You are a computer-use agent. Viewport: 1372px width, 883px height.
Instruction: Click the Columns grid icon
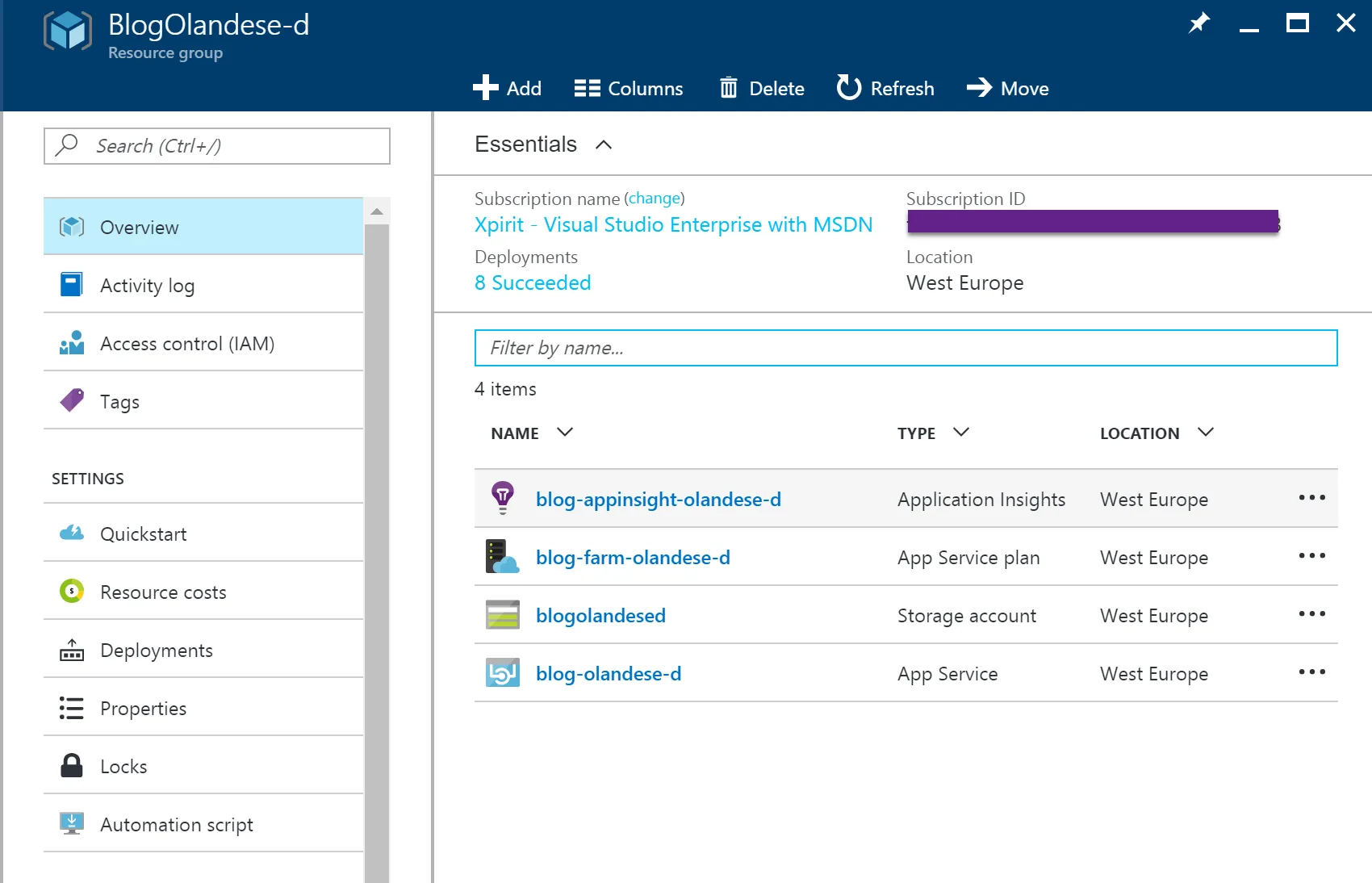(x=587, y=88)
